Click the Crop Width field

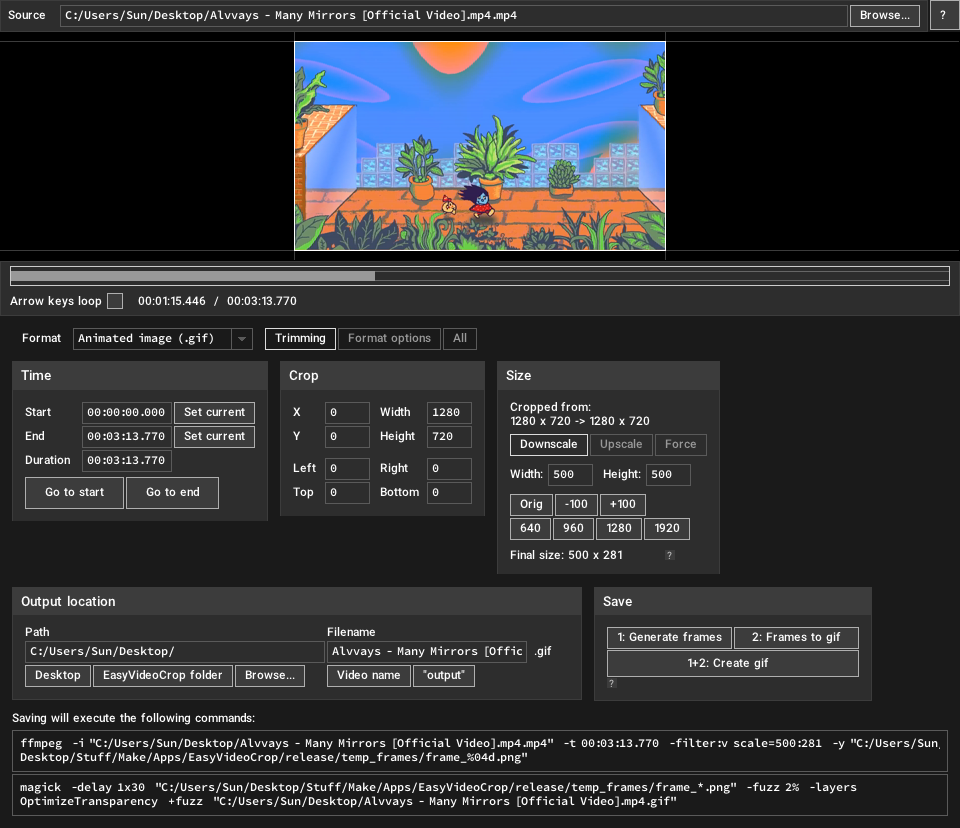click(449, 413)
